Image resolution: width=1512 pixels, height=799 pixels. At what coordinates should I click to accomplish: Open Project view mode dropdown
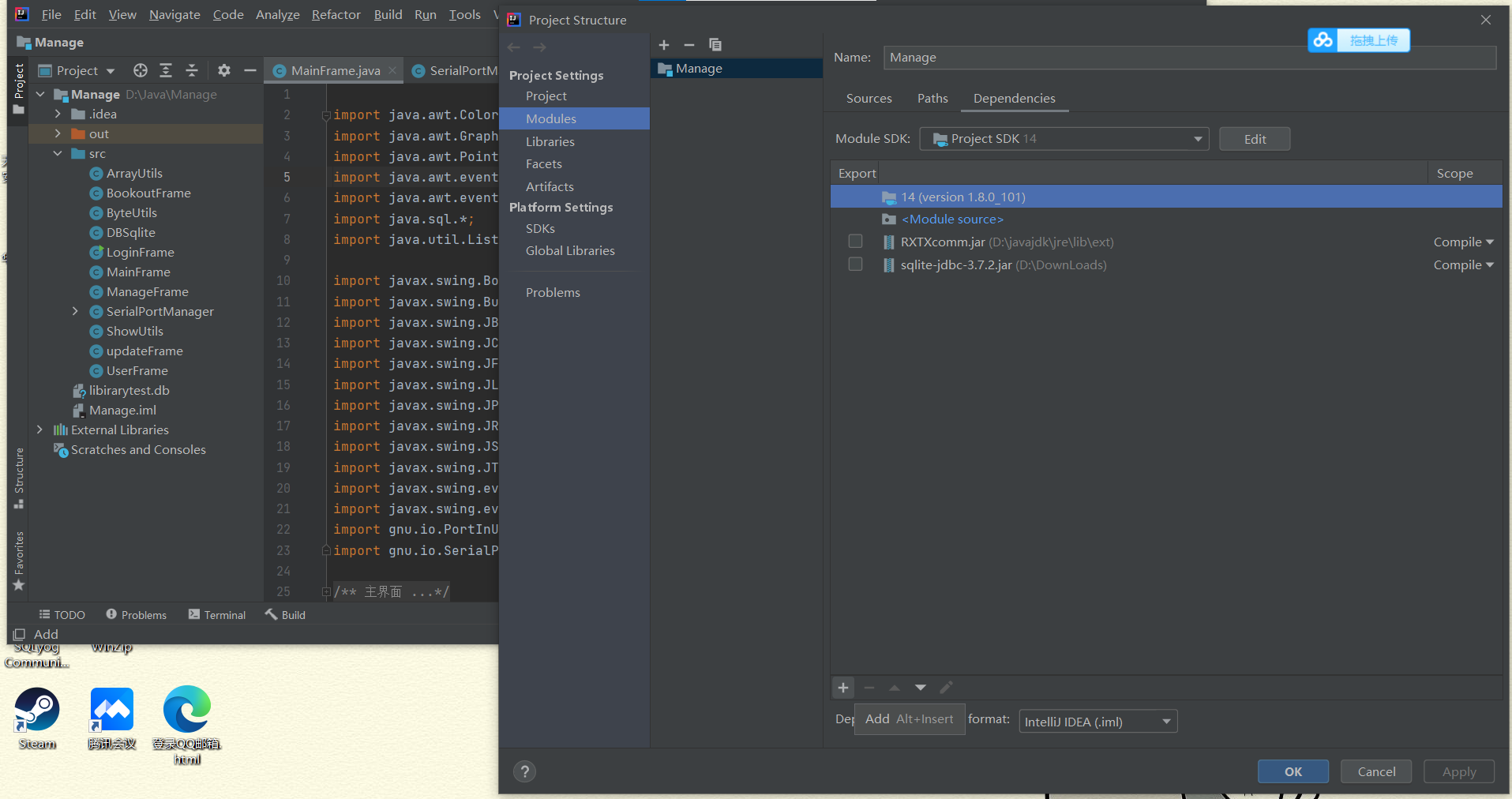coord(77,70)
